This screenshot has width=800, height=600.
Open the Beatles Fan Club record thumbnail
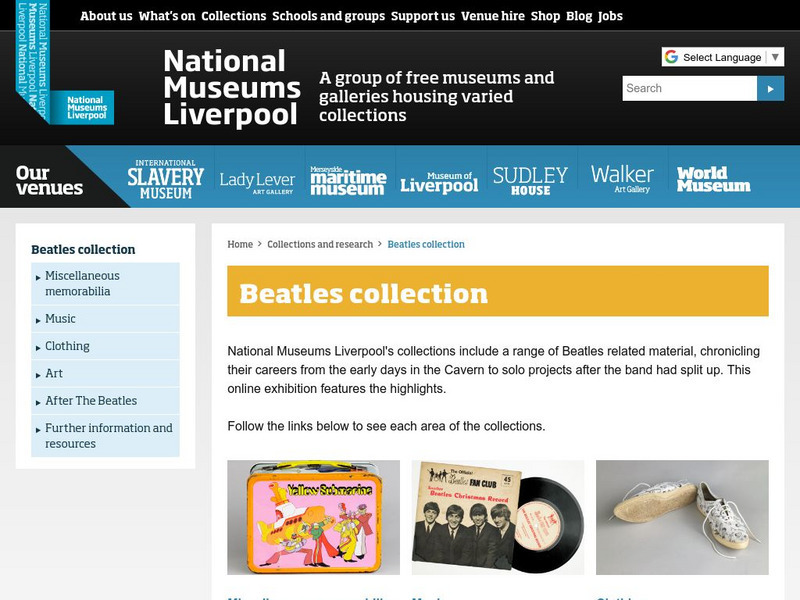point(498,517)
